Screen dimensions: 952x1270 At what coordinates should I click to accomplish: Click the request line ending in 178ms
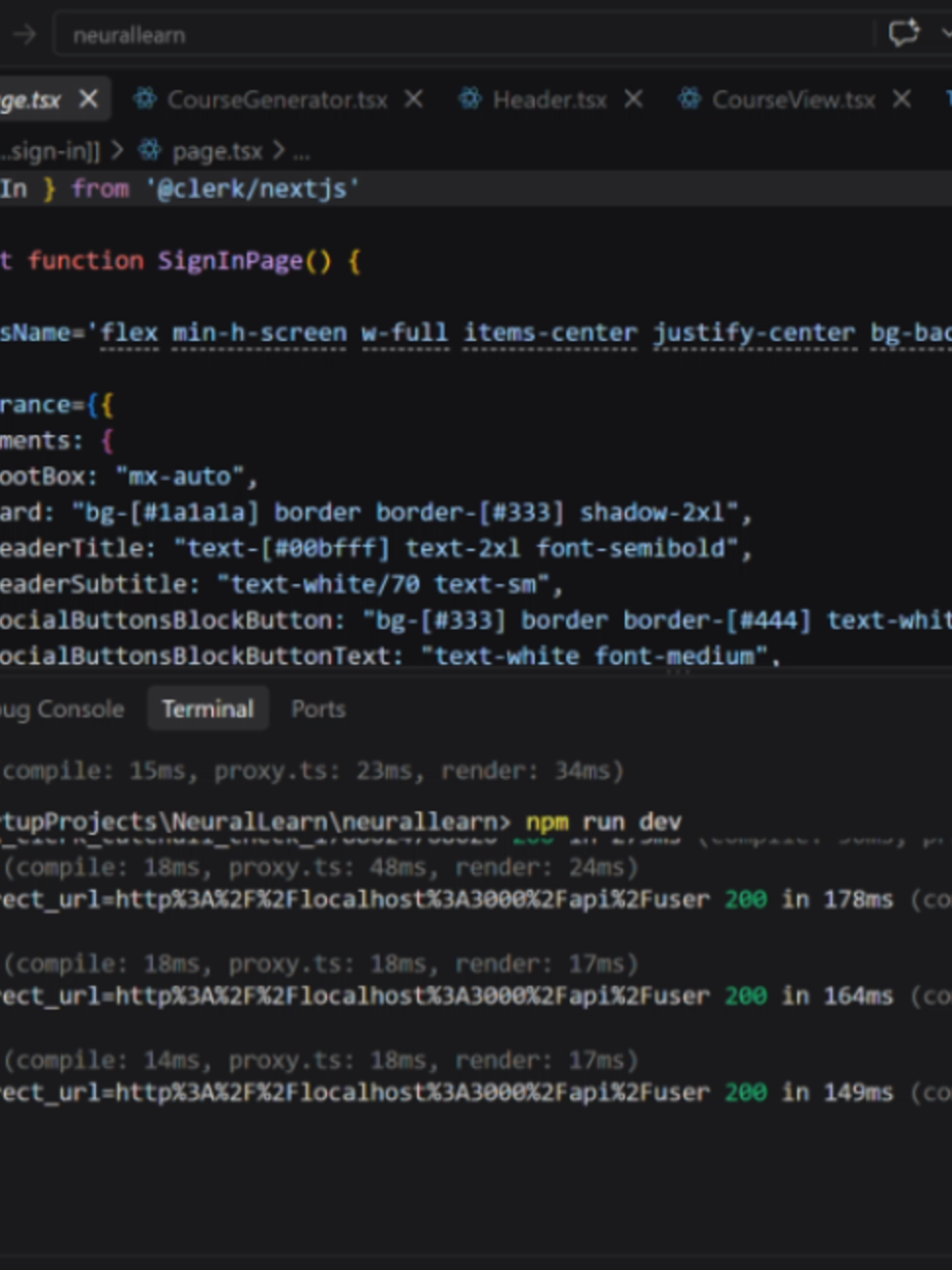(476, 900)
